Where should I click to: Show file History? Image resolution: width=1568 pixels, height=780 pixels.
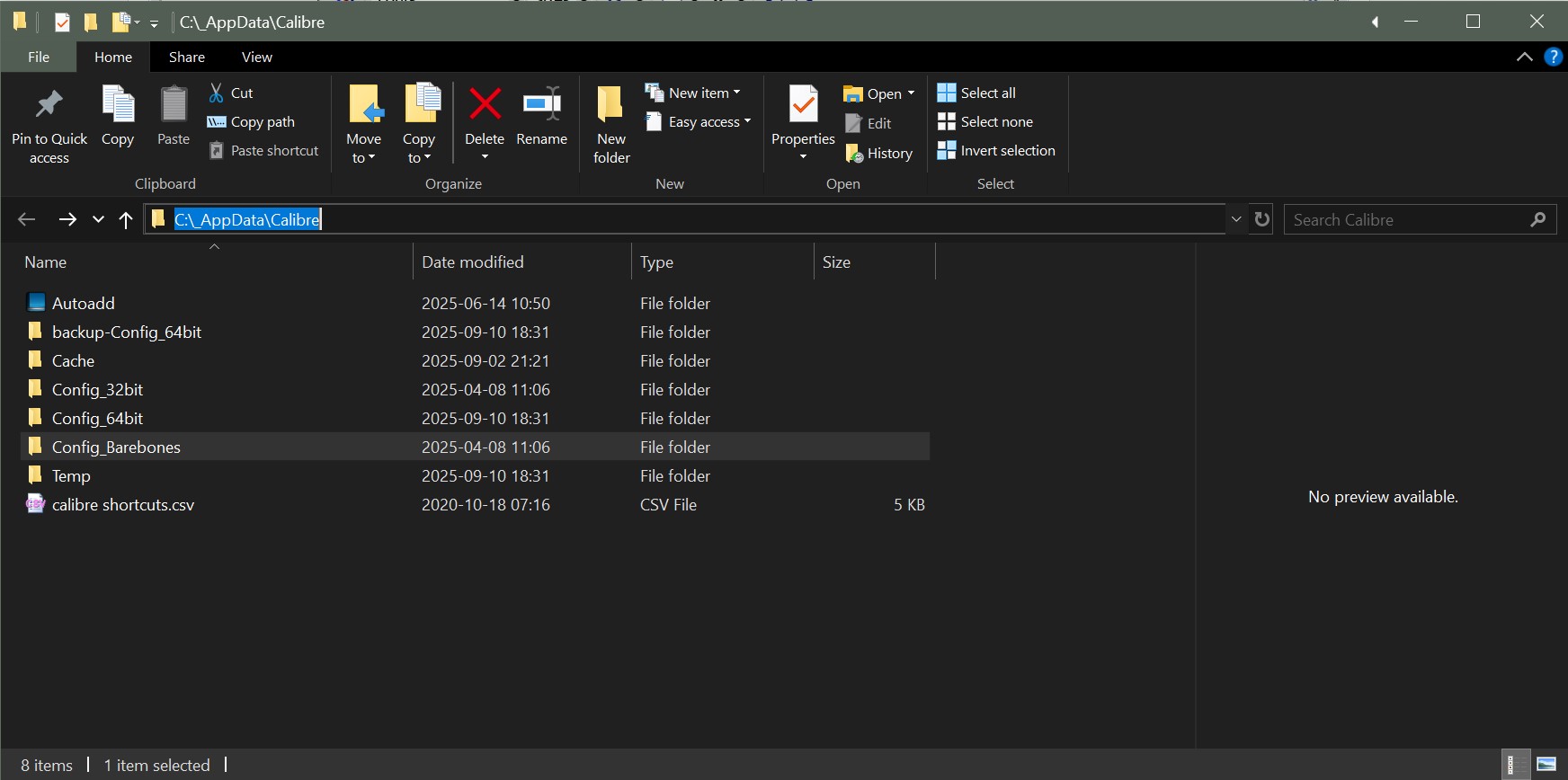[879, 153]
